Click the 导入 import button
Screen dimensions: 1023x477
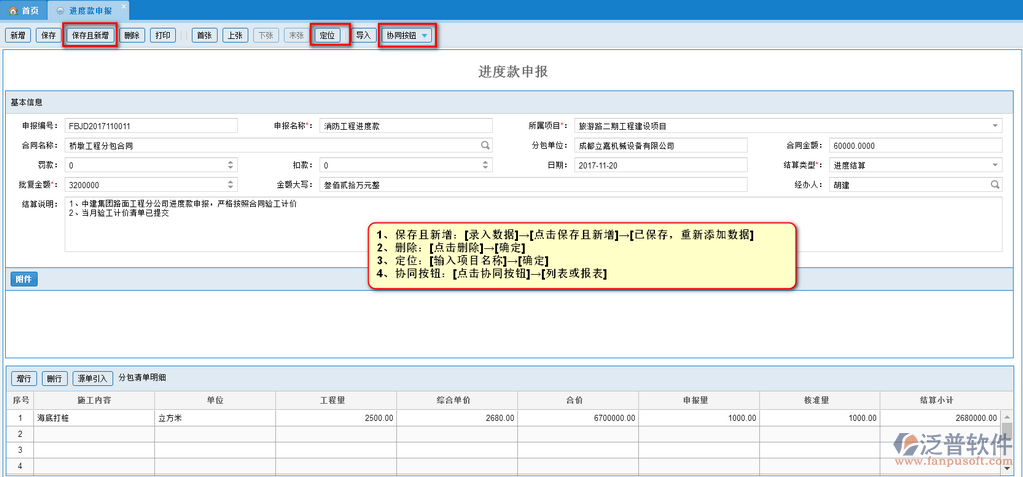point(363,35)
